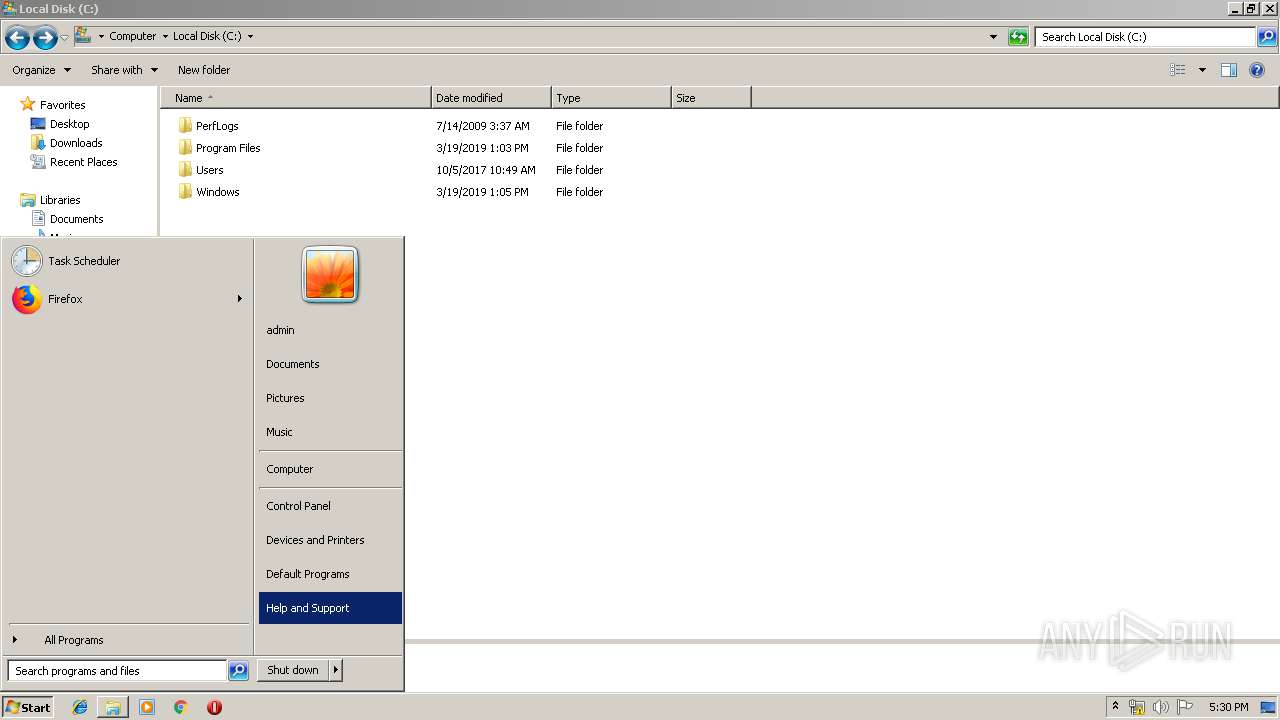Click the Computer breadcrumb dropdown arrow
Screen dimensions: 1280x720
click(165, 37)
